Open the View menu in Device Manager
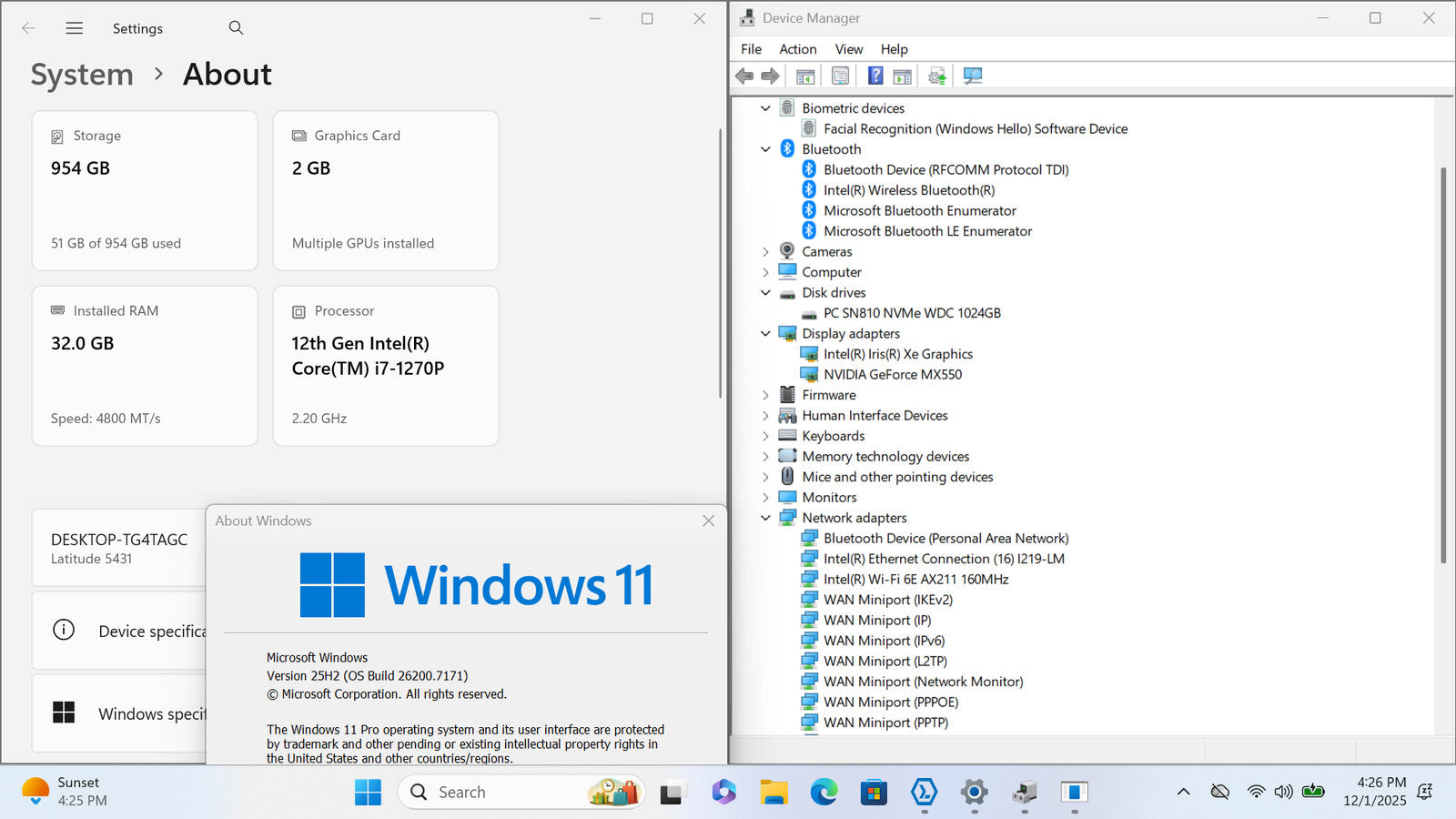This screenshot has width=1456, height=819. click(848, 49)
